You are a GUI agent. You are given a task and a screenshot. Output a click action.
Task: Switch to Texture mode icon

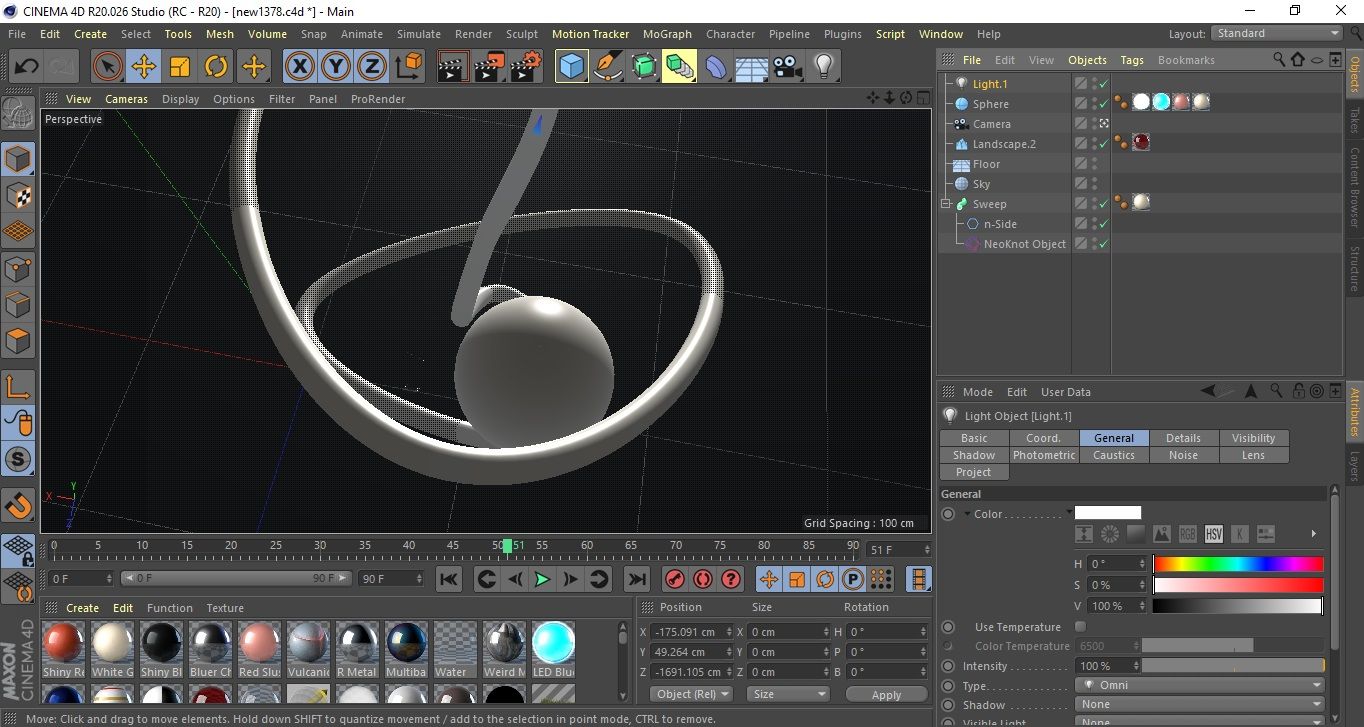point(18,196)
